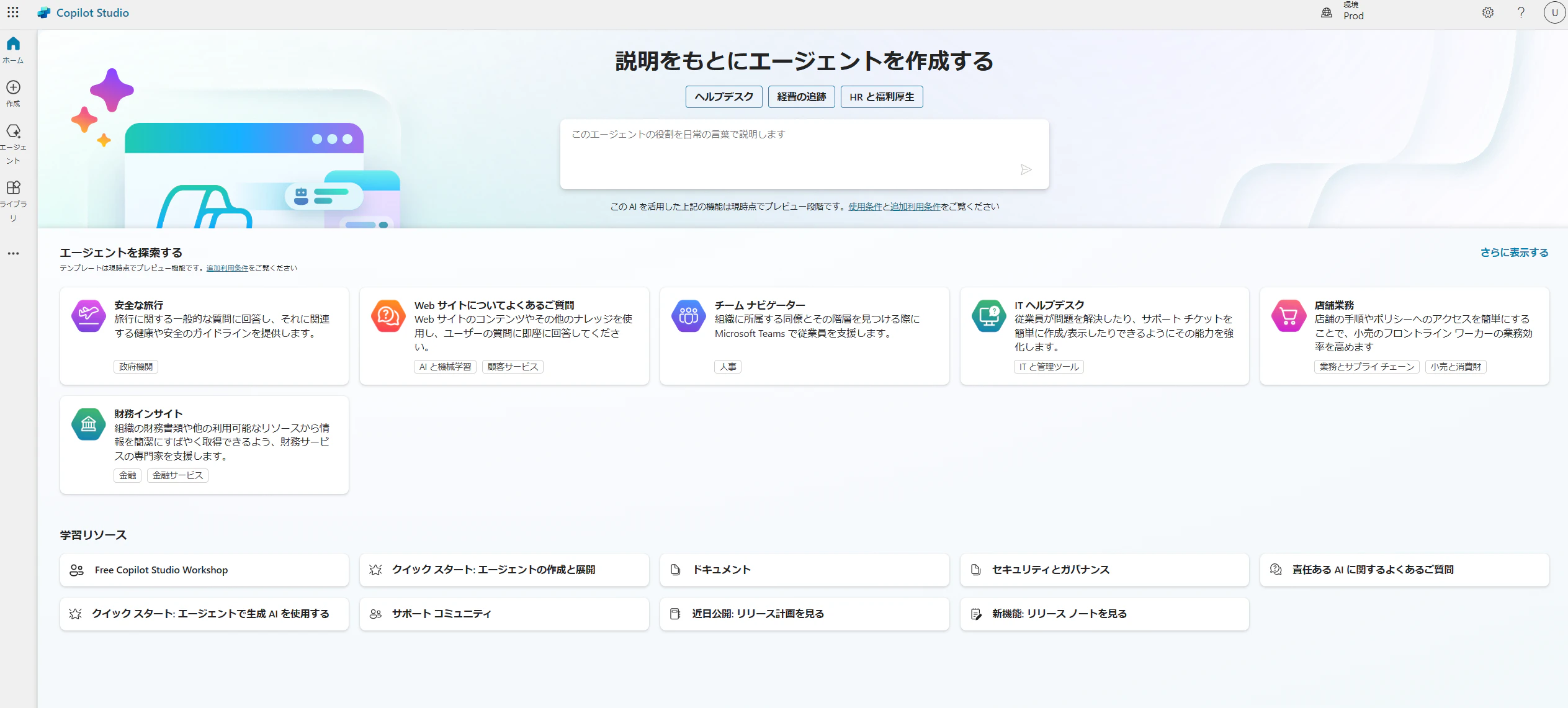Screen dimensions: 1568x708
Task: Focus the agent description text box
Action: click(804, 154)
